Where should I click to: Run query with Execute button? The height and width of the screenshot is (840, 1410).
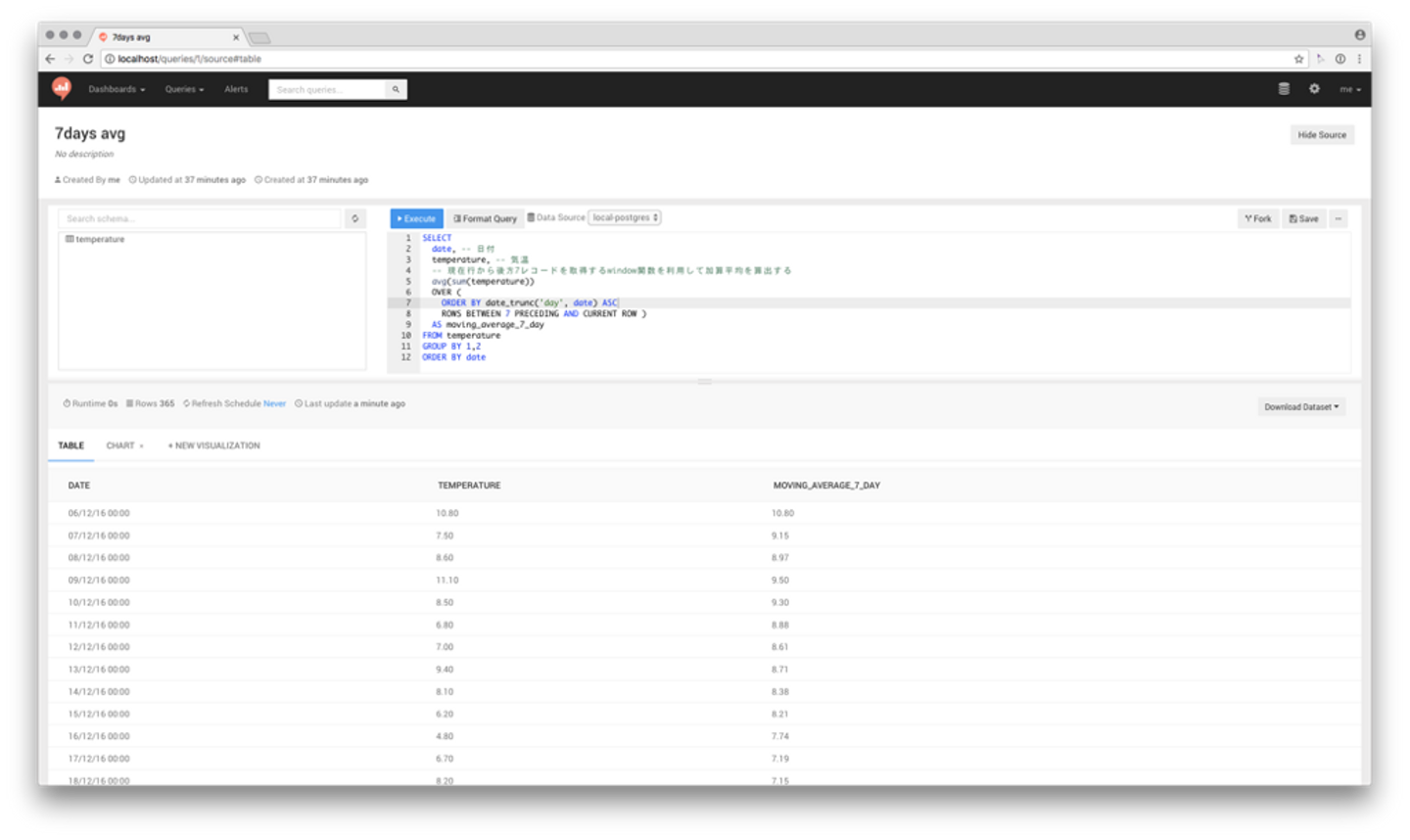tap(416, 219)
